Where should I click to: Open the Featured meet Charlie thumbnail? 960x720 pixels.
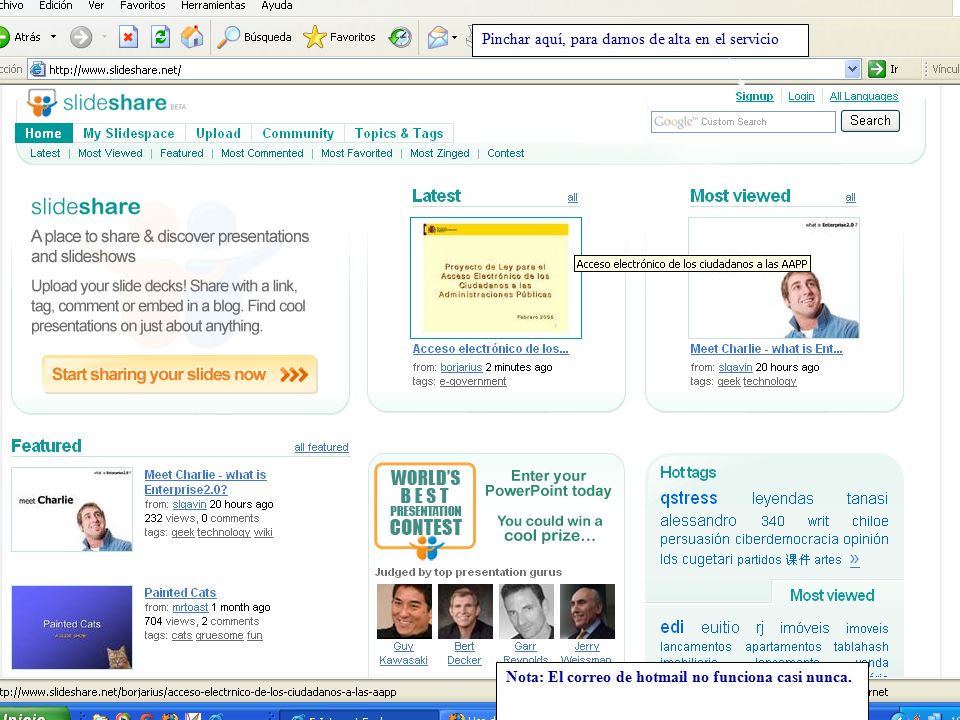pyautogui.click(x=72, y=509)
